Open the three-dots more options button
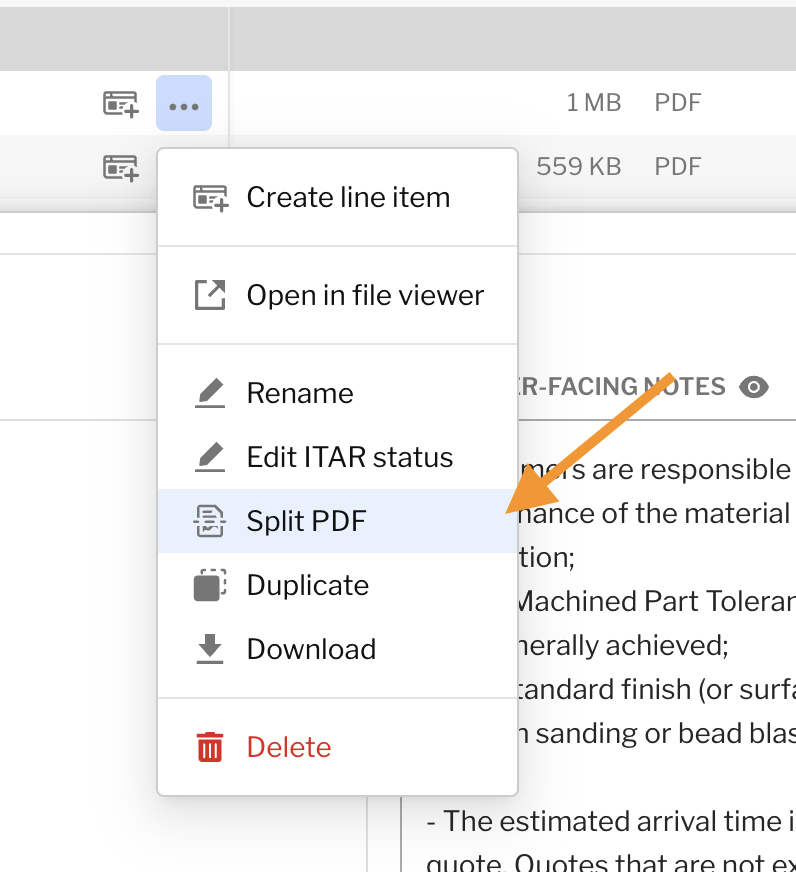796x872 pixels. coord(184,103)
